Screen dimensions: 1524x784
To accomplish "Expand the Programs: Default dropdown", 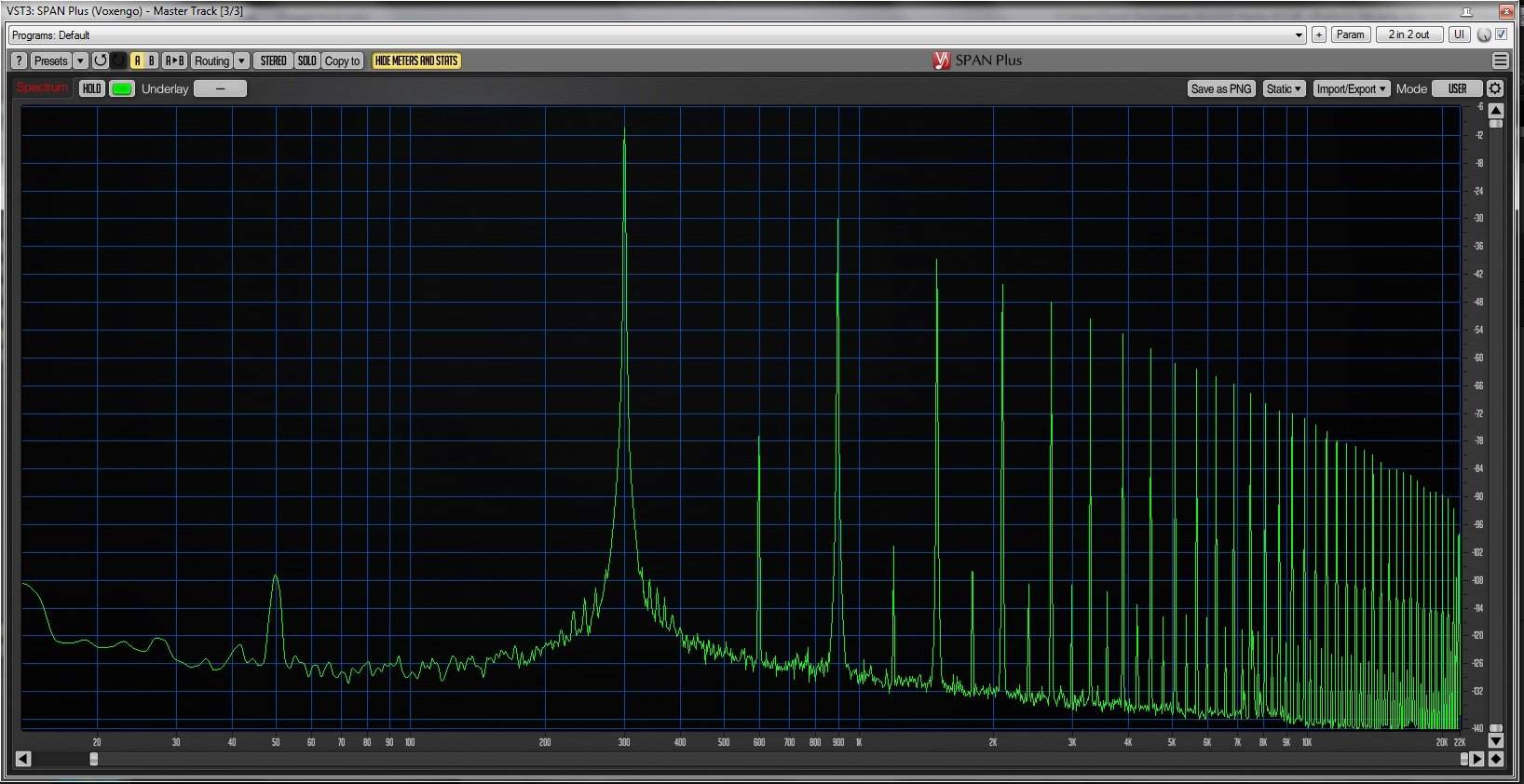I will coord(1299,35).
